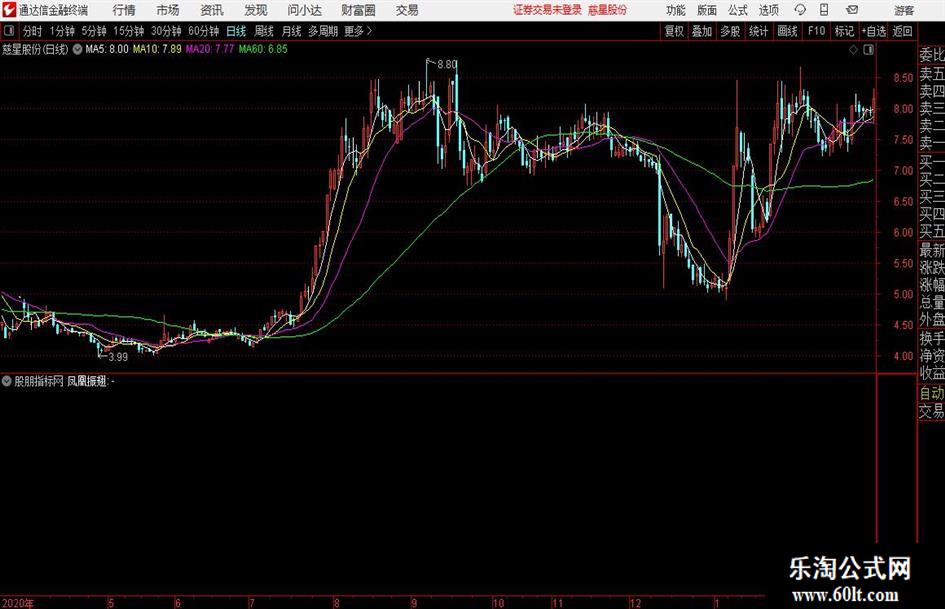Click the MA60: 6.85 indicator value
Screen dimensions: 945x609
[263, 49]
